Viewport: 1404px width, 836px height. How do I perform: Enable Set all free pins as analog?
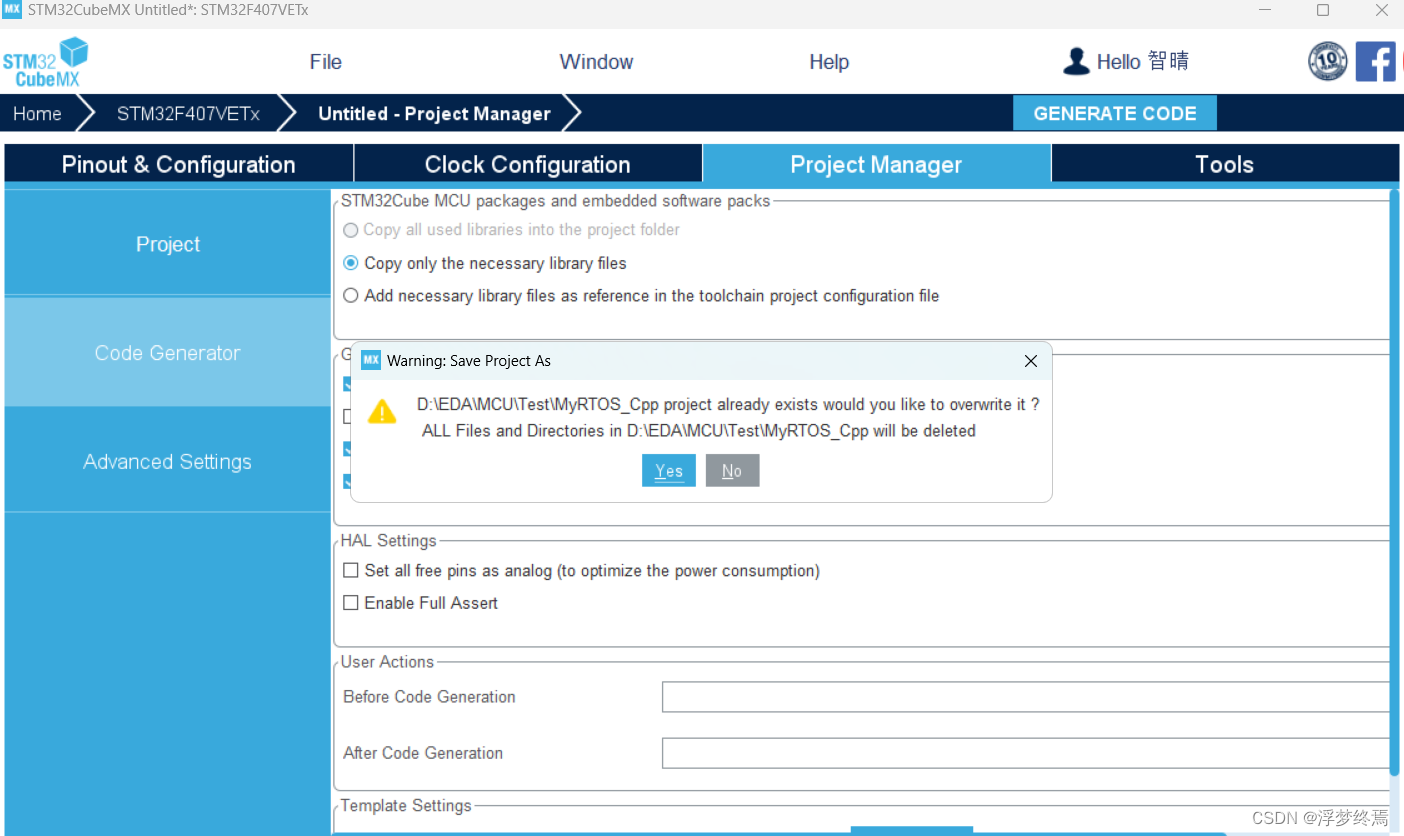(x=351, y=571)
